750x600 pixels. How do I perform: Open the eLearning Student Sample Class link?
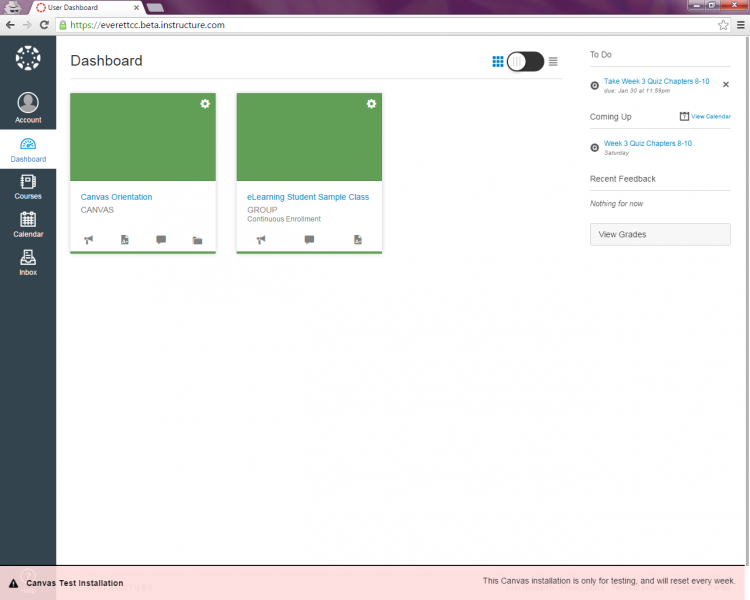308,197
